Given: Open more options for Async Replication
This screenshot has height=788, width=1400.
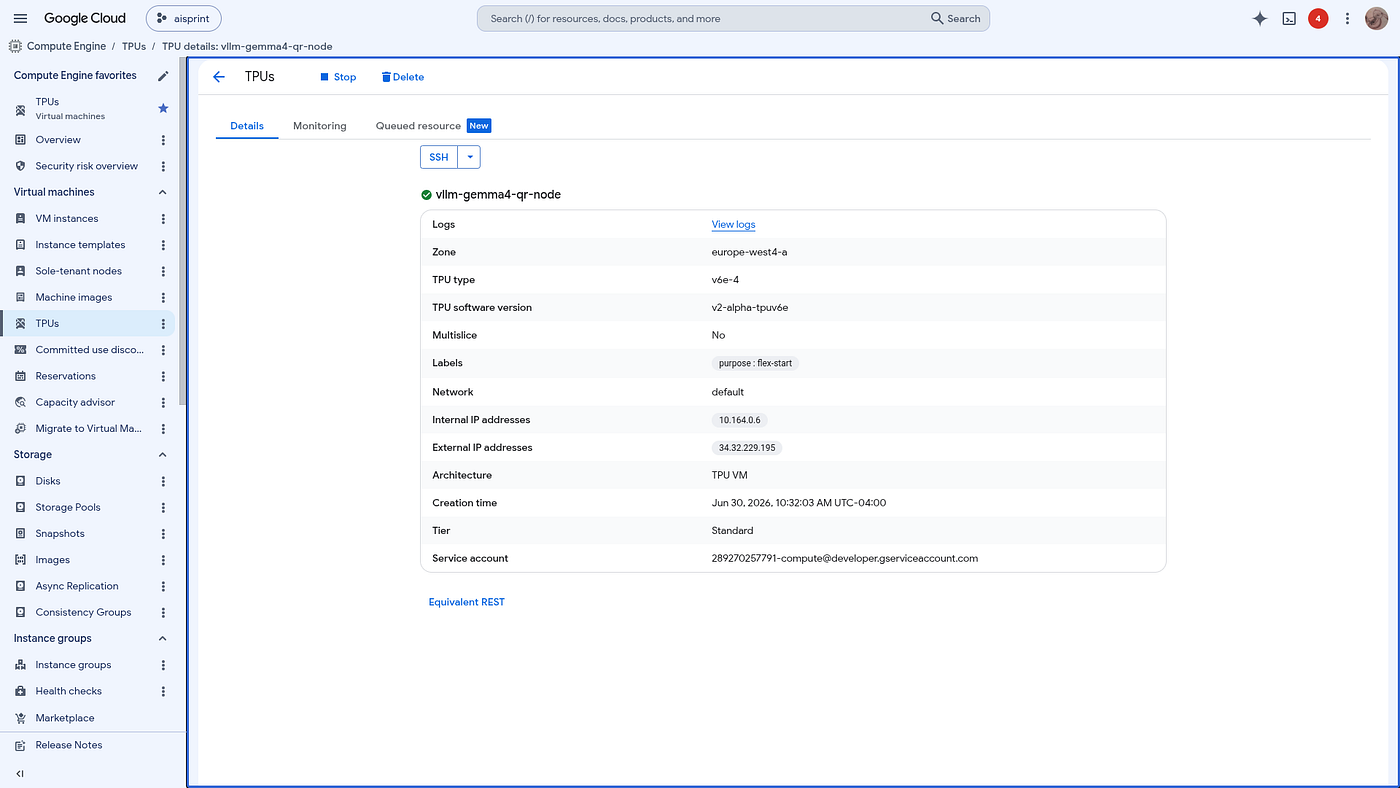Looking at the screenshot, I should 164,586.
